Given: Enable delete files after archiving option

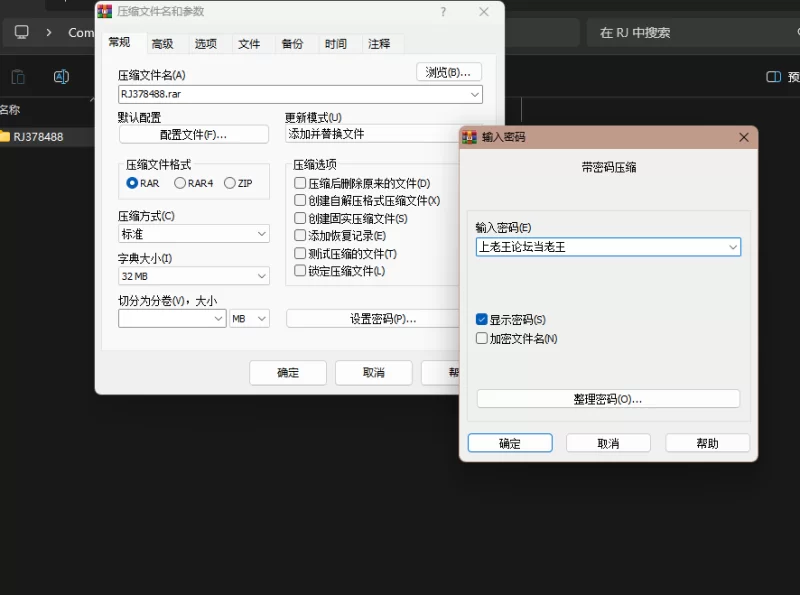Looking at the screenshot, I should click(300, 184).
